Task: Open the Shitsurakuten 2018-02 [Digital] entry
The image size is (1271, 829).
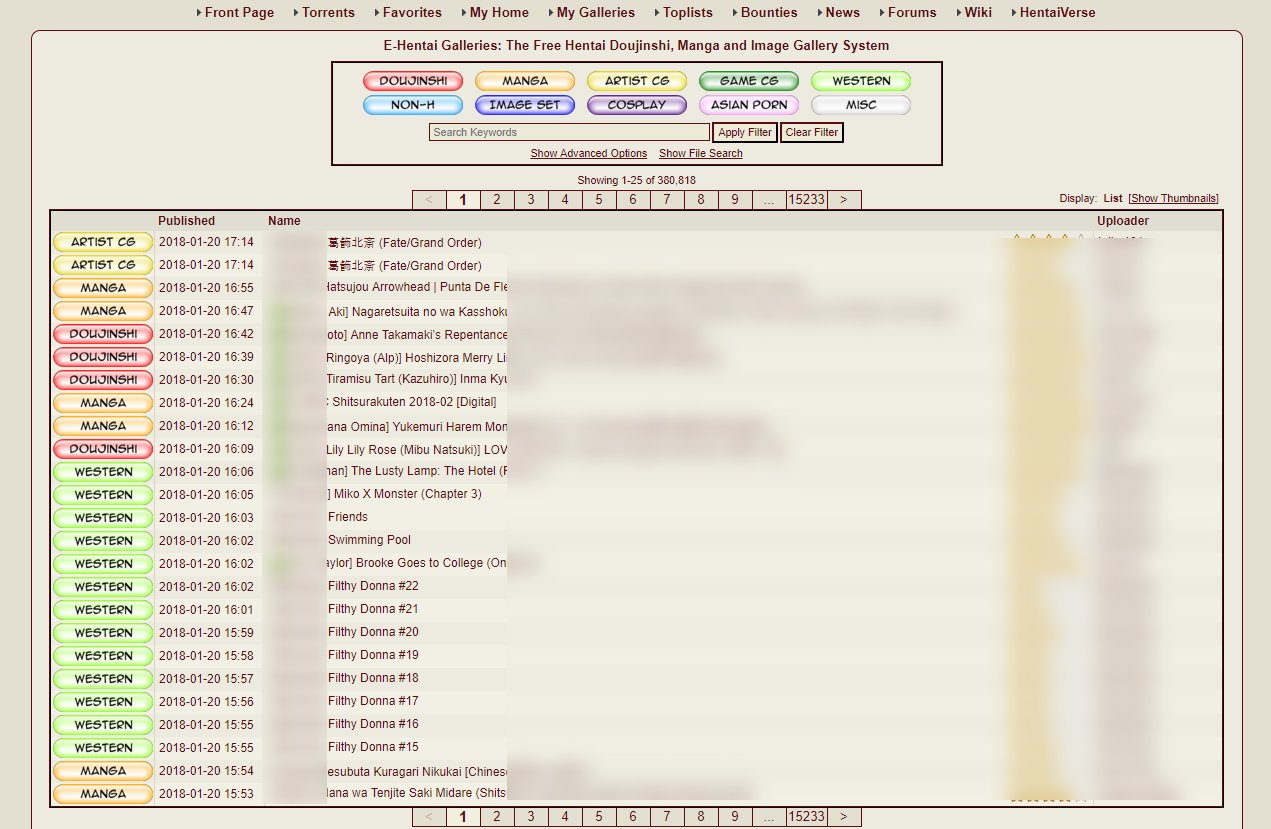Action: [x=412, y=402]
